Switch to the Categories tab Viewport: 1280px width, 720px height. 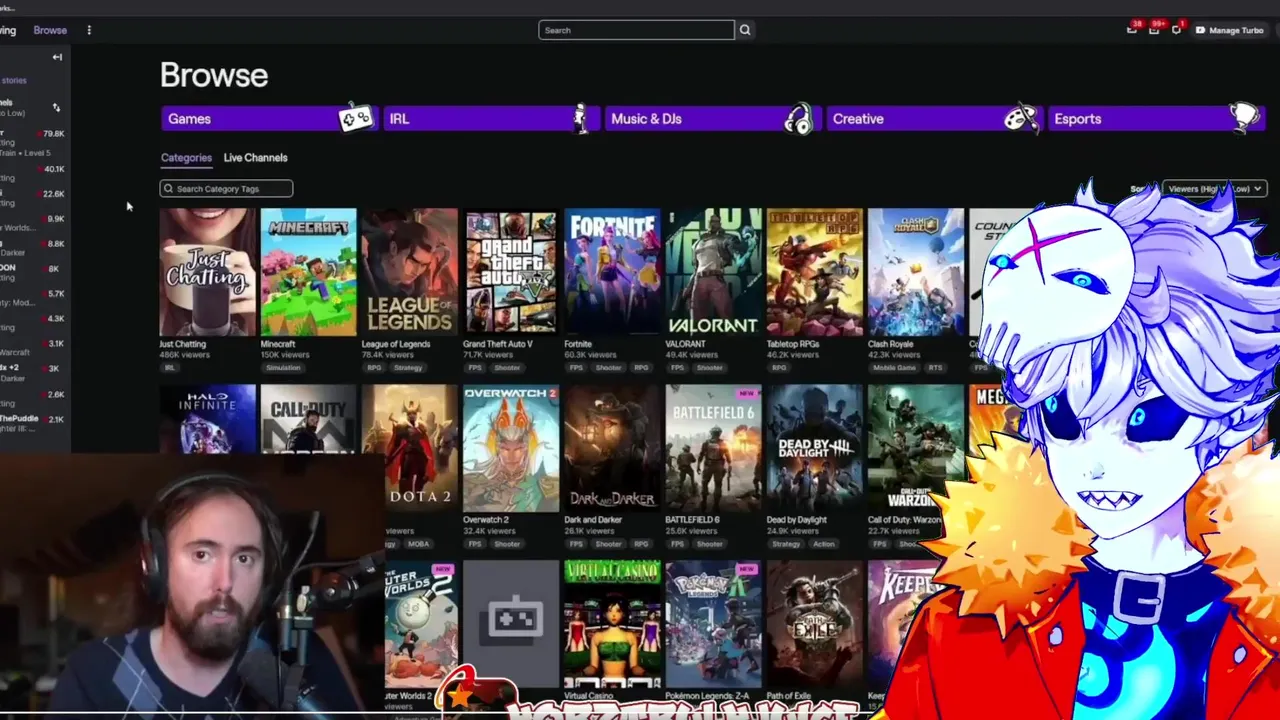point(186,157)
